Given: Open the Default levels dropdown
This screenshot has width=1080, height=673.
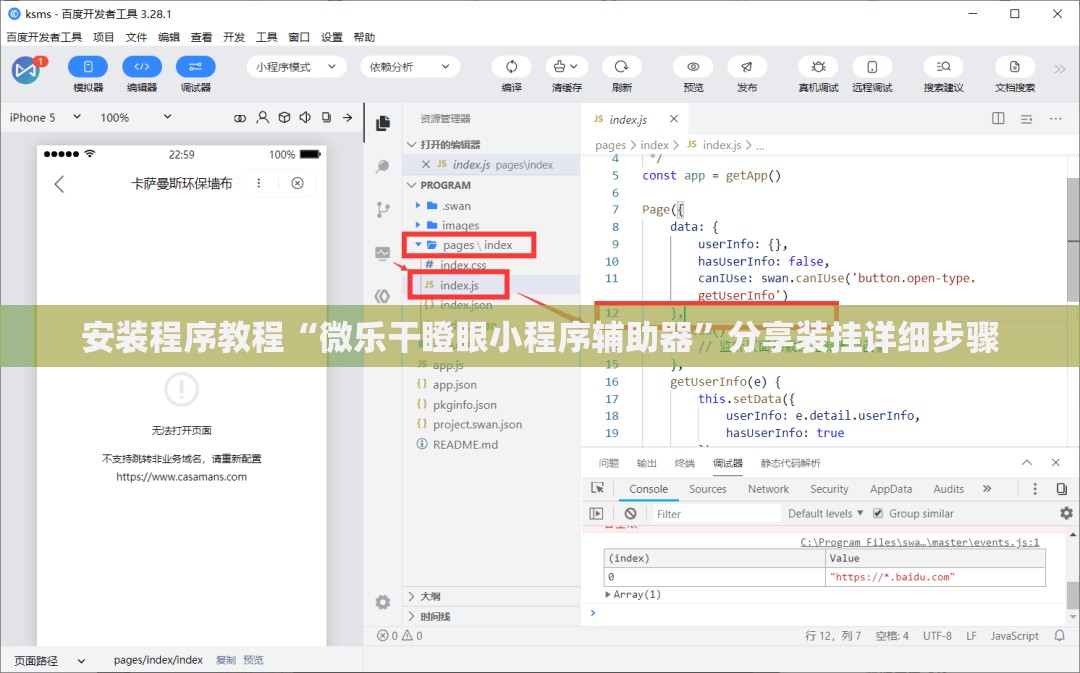Looking at the screenshot, I should 825,513.
